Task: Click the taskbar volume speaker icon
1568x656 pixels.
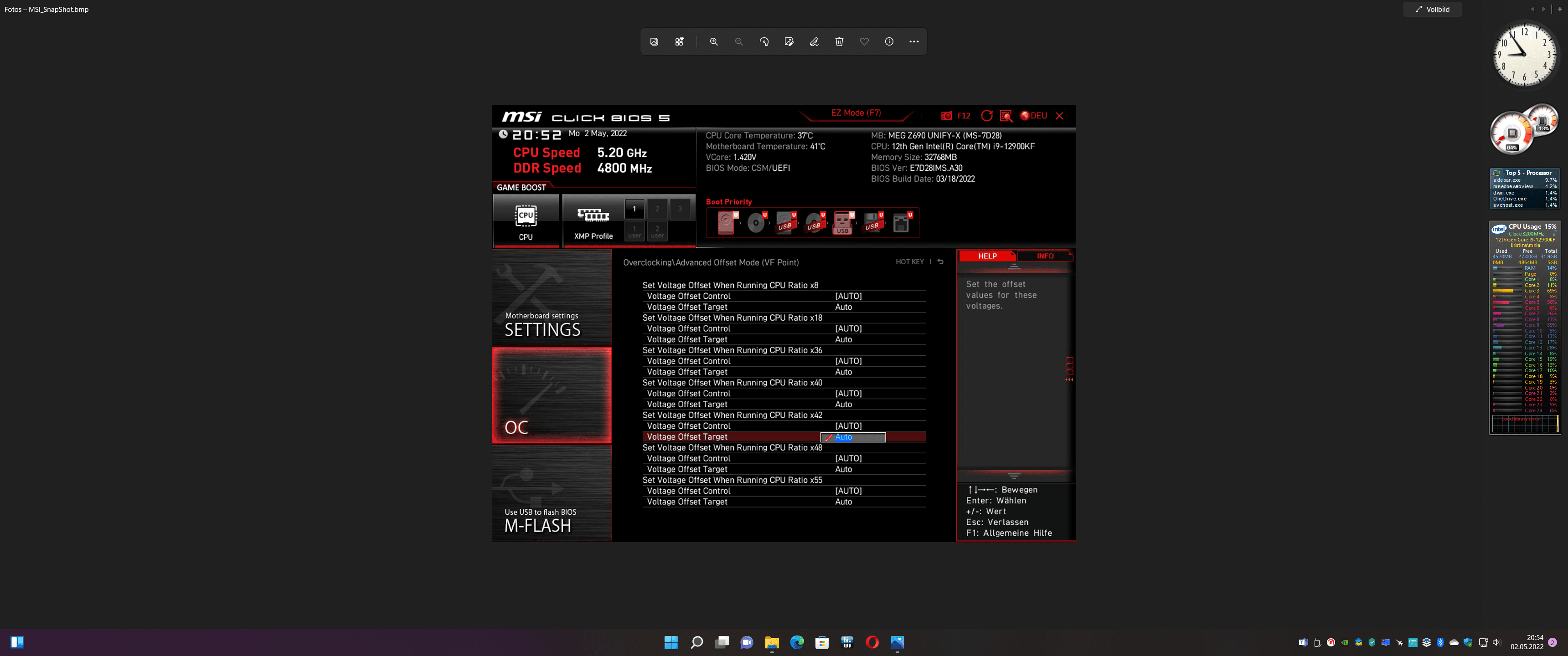Action: coord(1496,642)
